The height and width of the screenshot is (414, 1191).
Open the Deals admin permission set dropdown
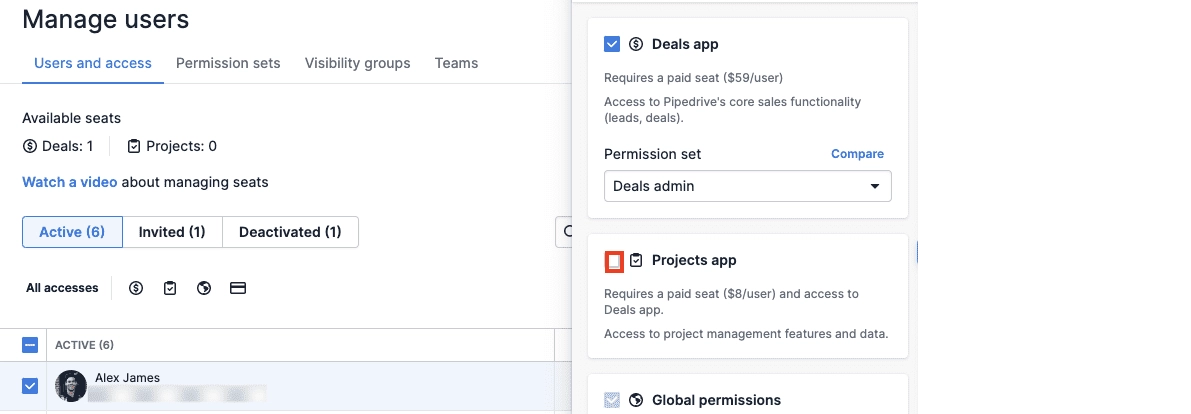tap(747, 186)
